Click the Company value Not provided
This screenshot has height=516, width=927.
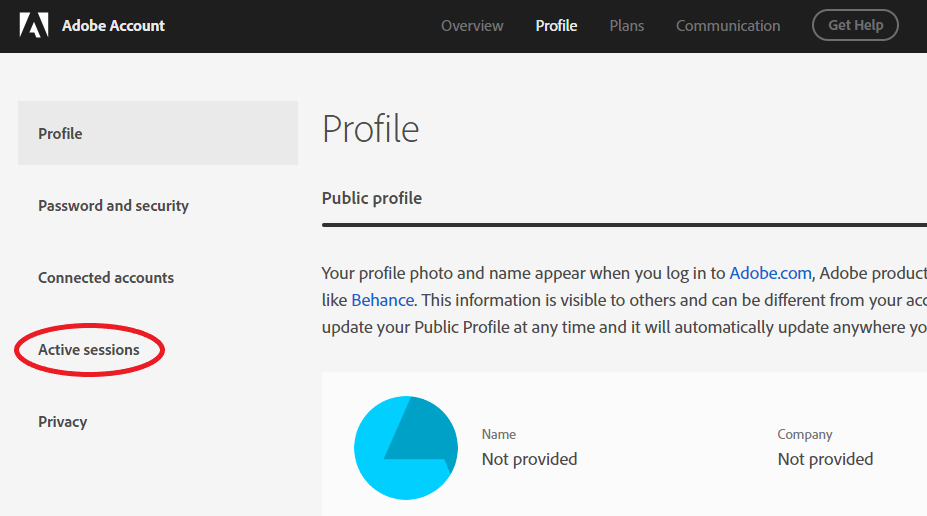pos(825,459)
